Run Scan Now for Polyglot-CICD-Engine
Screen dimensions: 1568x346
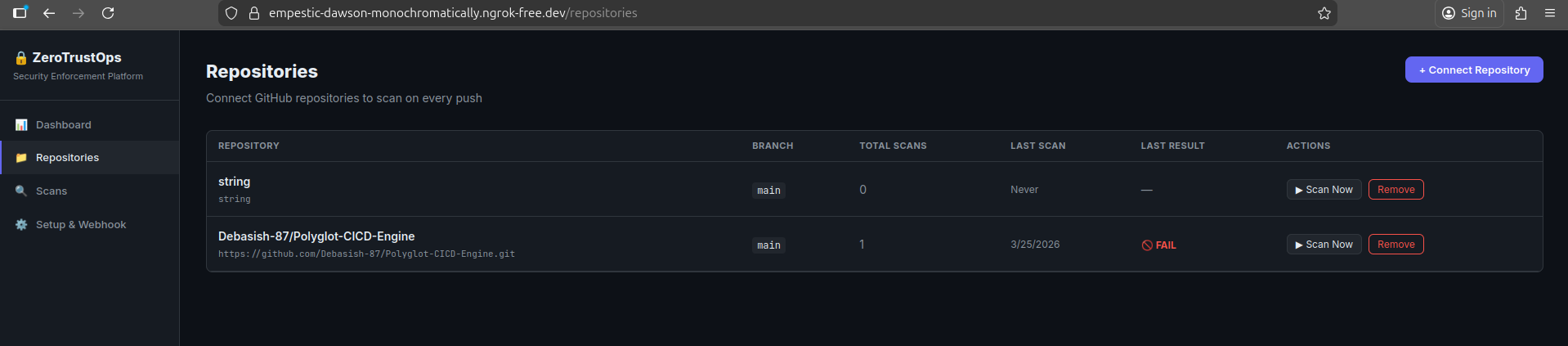1324,245
